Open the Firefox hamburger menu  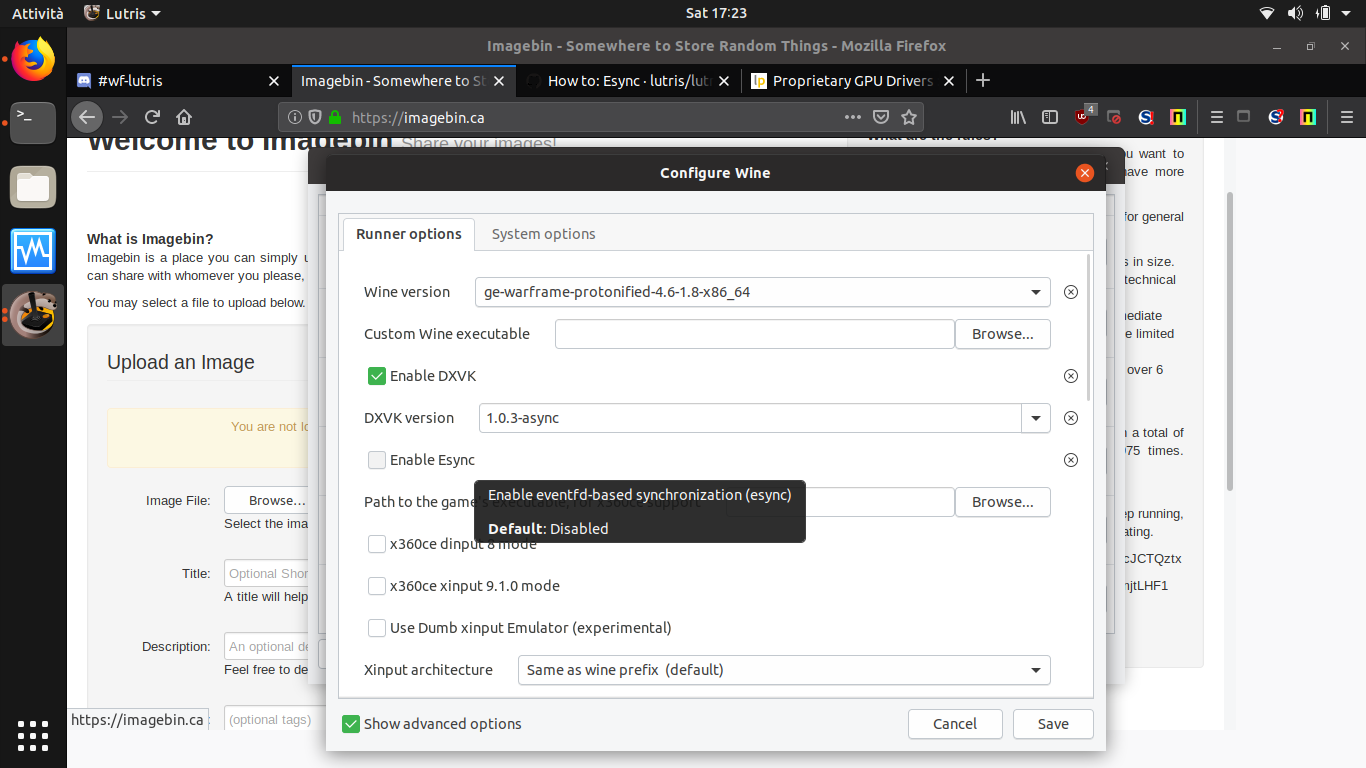pyautogui.click(x=1346, y=117)
